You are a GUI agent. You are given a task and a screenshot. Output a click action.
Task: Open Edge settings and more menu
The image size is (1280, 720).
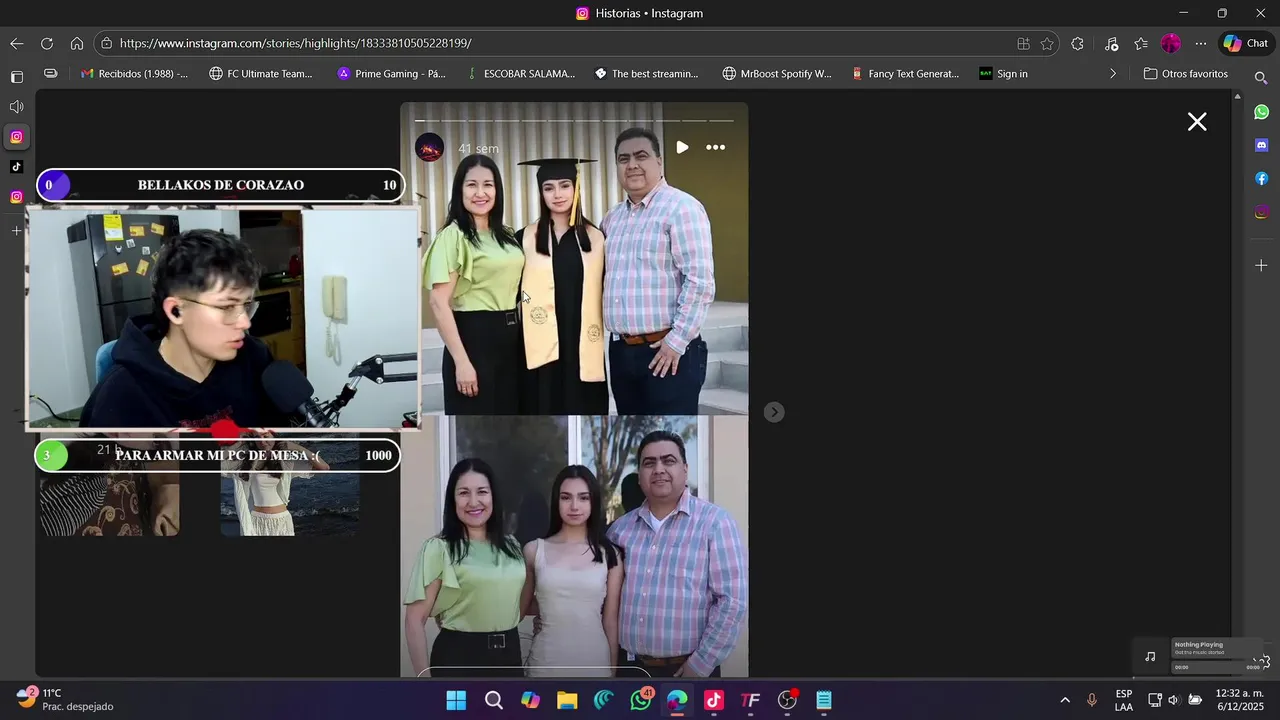1201,44
